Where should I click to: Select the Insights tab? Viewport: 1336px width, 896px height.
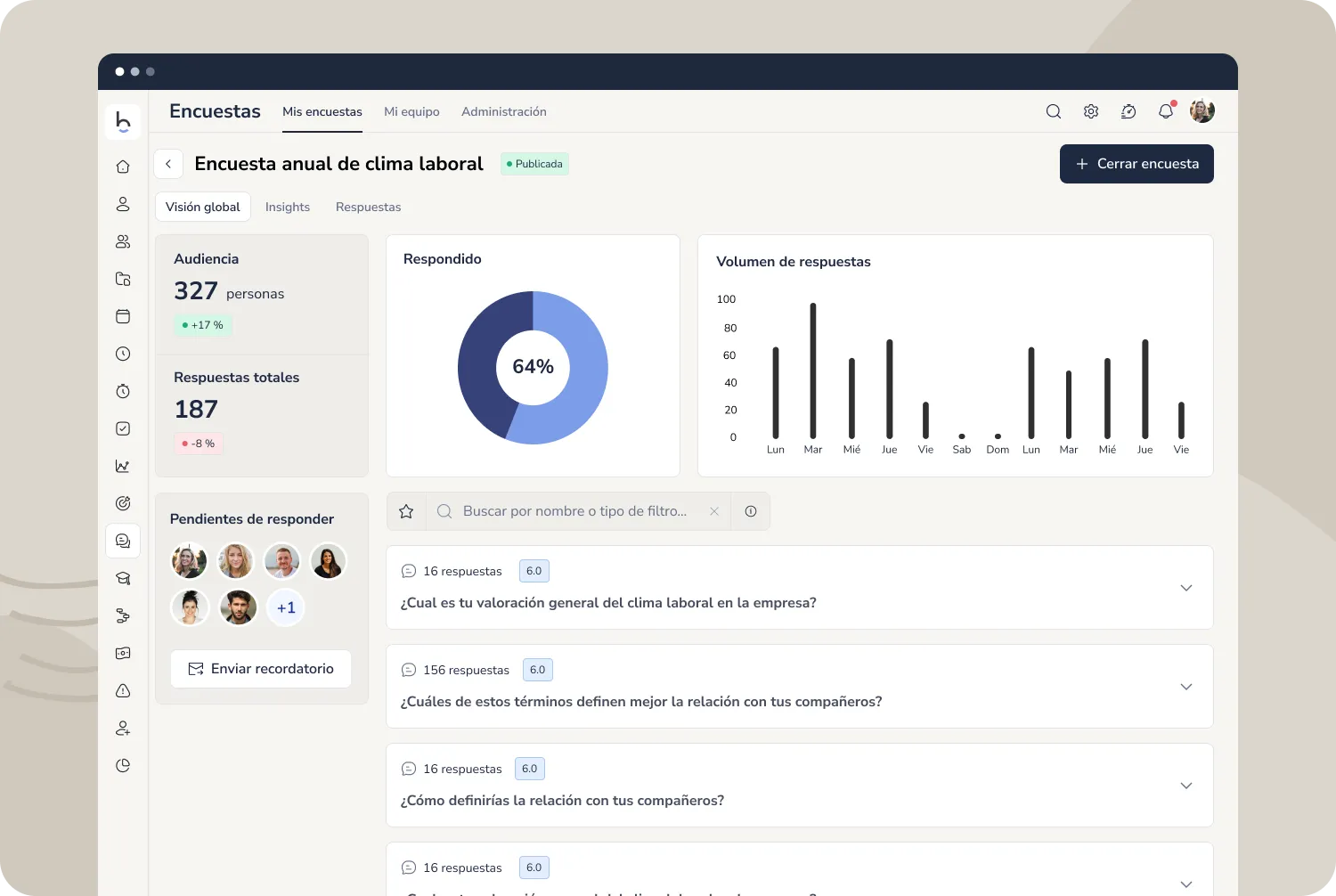coord(288,207)
